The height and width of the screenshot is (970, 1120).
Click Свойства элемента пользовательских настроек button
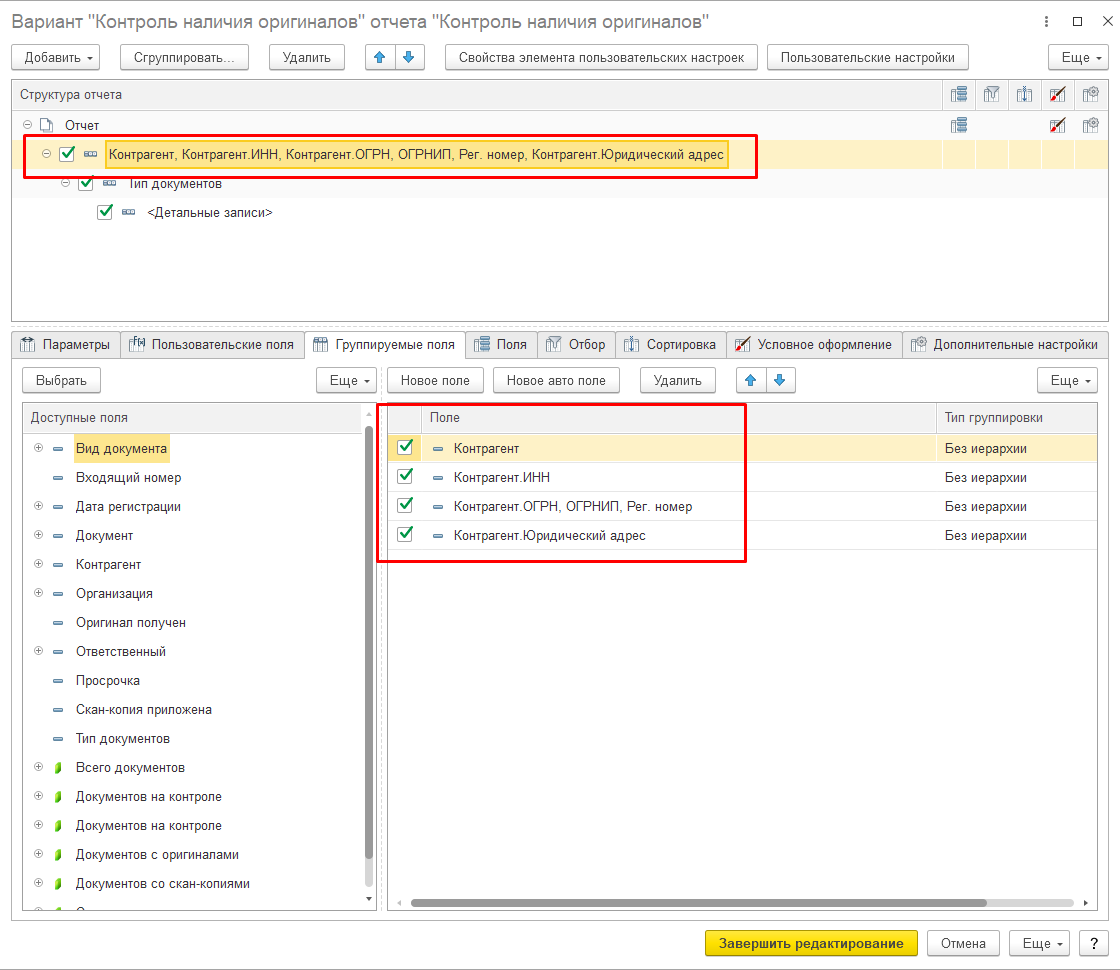click(601, 57)
